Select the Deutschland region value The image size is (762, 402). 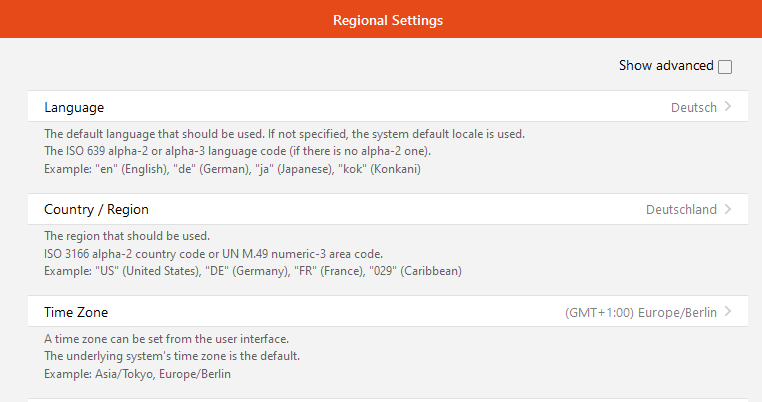[x=681, y=210]
